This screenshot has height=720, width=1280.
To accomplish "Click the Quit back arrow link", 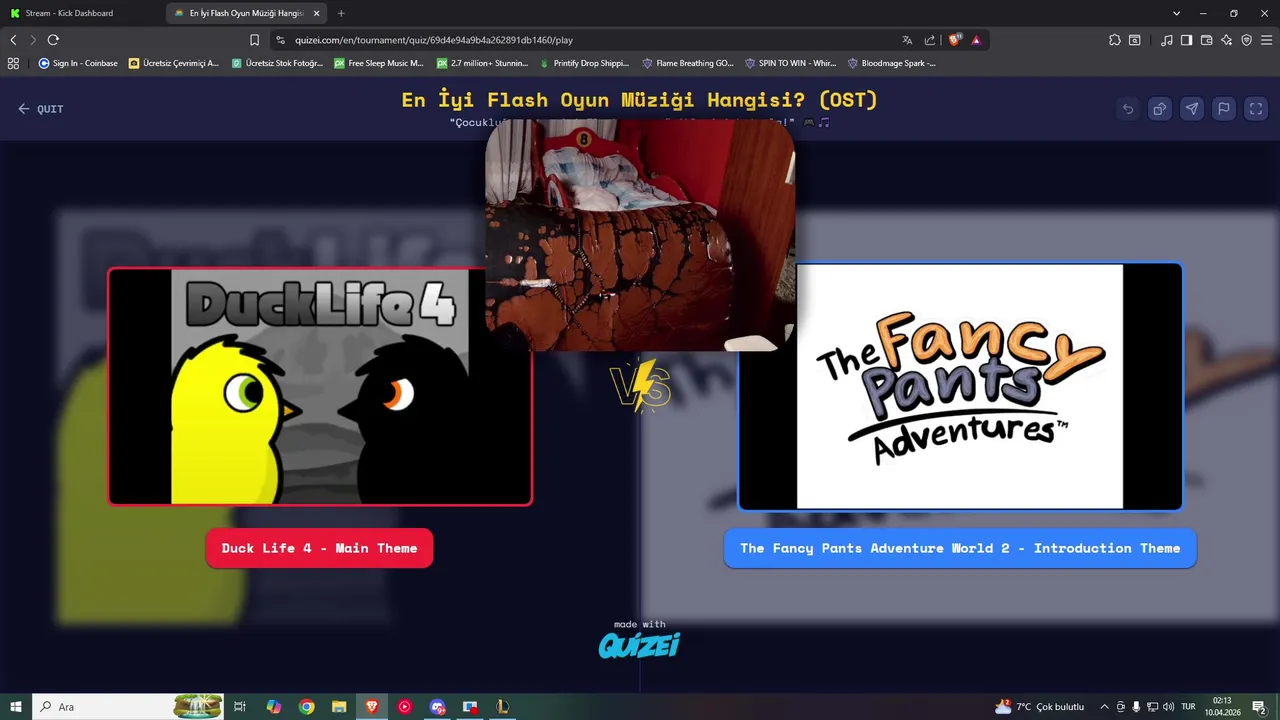I will [x=40, y=109].
